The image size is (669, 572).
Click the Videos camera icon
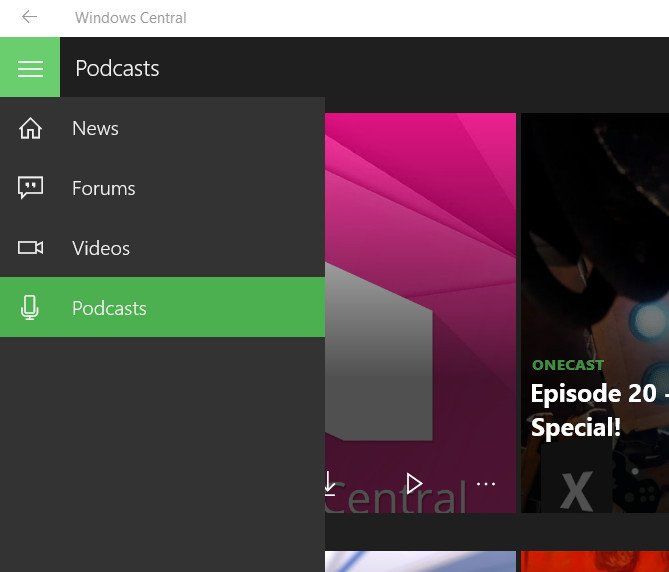pos(30,247)
